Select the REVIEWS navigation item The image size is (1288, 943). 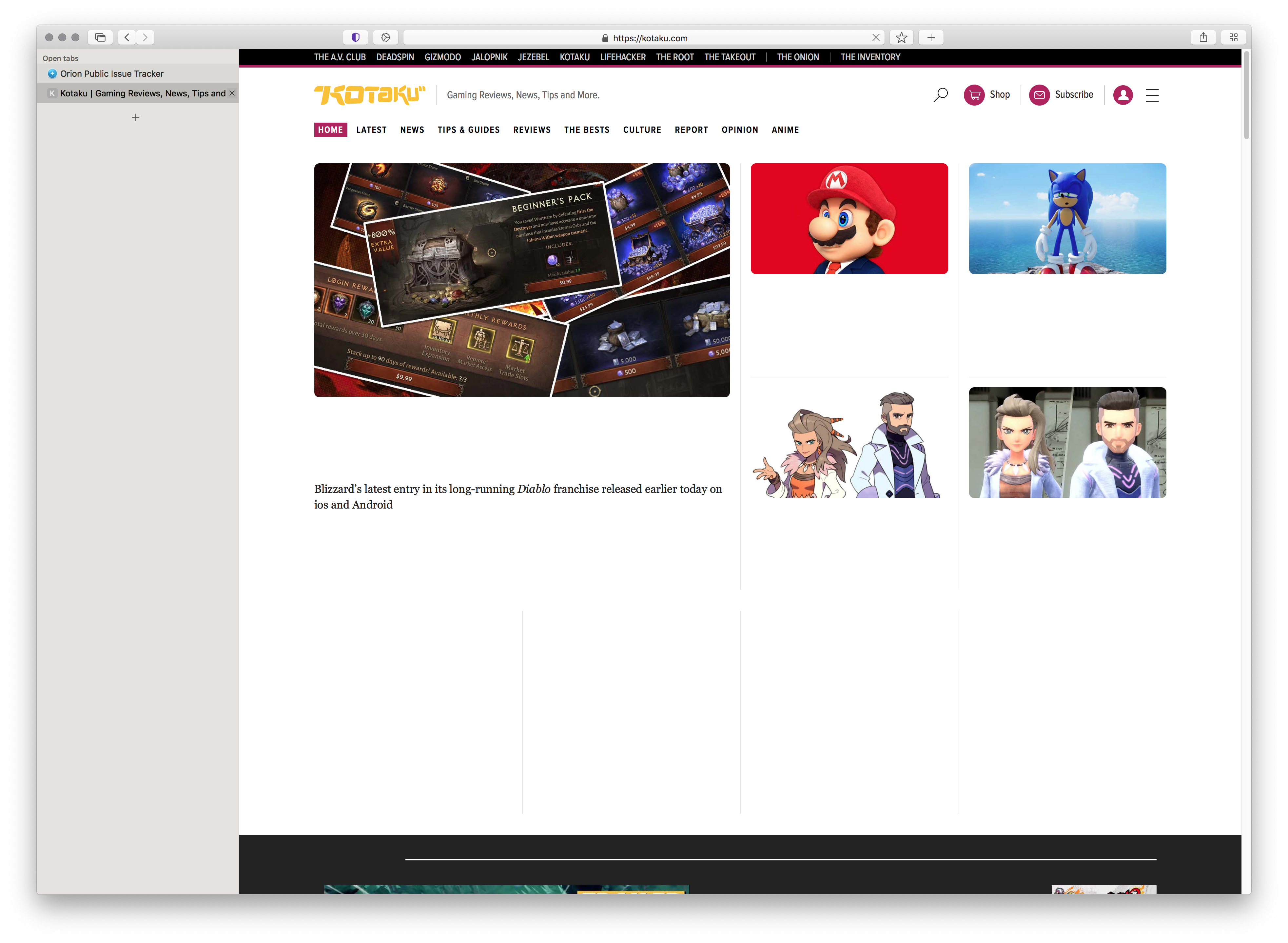[x=532, y=130]
